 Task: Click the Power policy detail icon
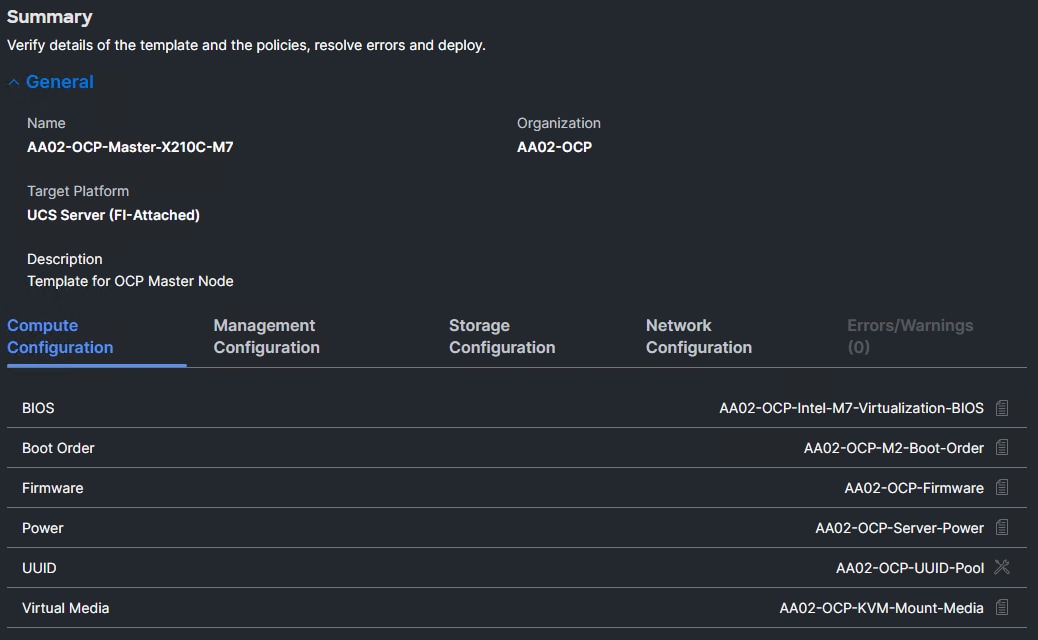point(1003,527)
